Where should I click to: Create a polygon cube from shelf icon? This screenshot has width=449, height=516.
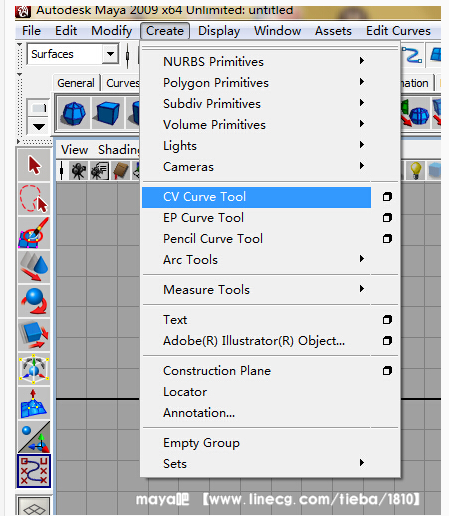(x=107, y=114)
